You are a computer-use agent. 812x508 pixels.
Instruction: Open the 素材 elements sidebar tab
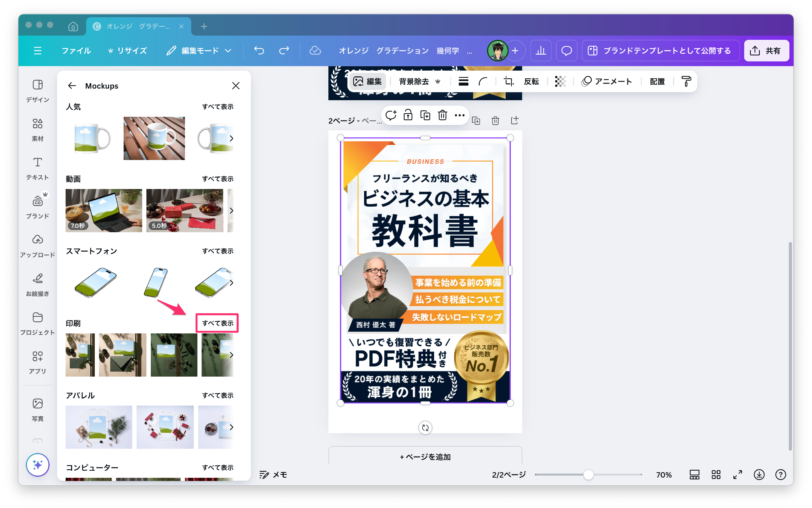click(x=38, y=129)
